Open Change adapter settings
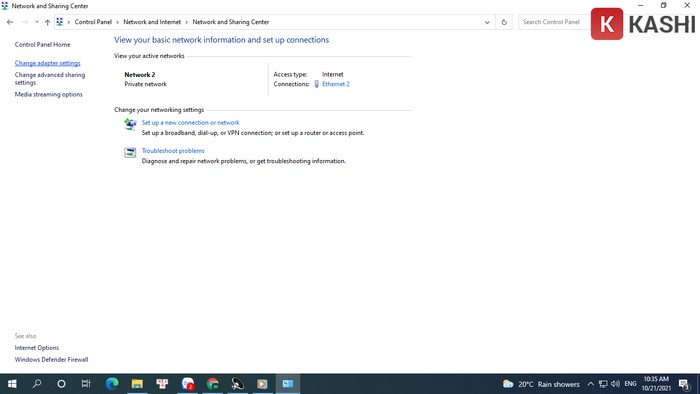Screen dimensions: 700x394 (x=47, y=63)
